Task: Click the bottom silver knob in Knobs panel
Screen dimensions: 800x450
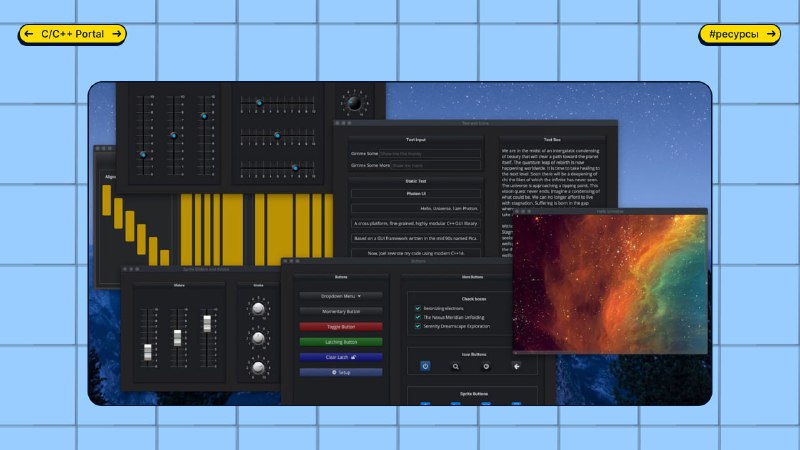Action: click(258, 367)
